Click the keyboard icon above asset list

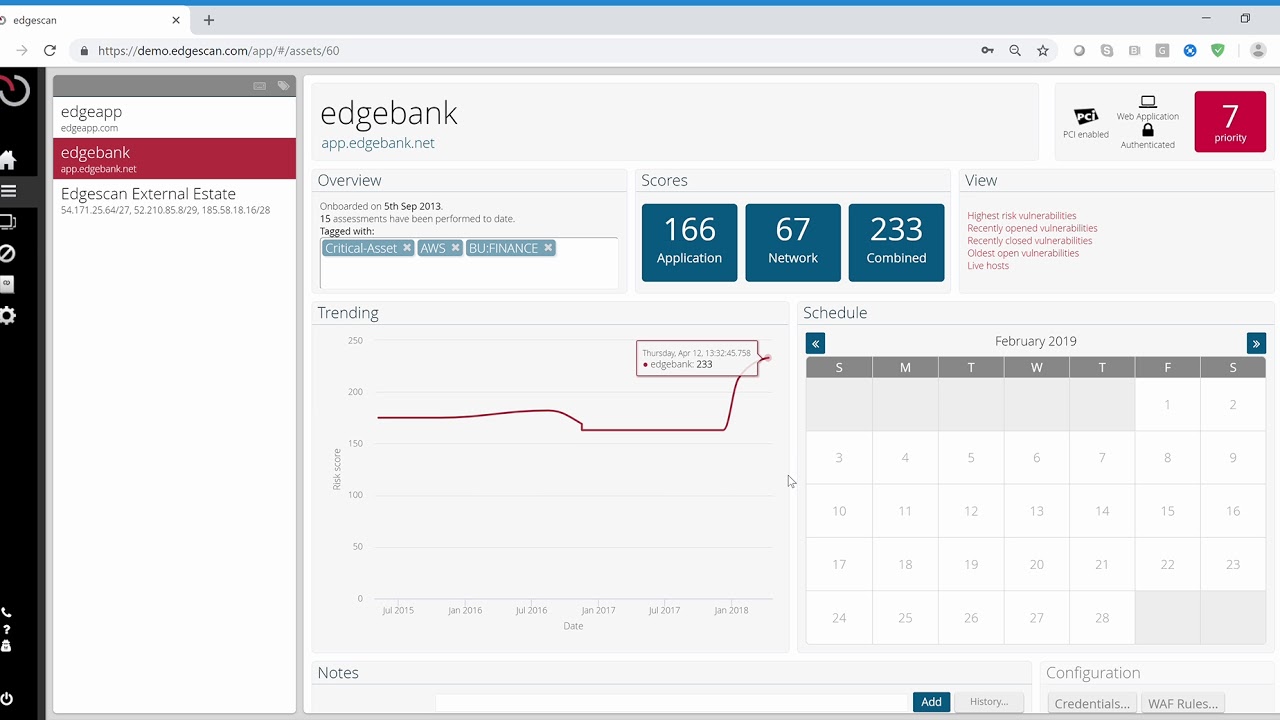click(x=260, y=86)
